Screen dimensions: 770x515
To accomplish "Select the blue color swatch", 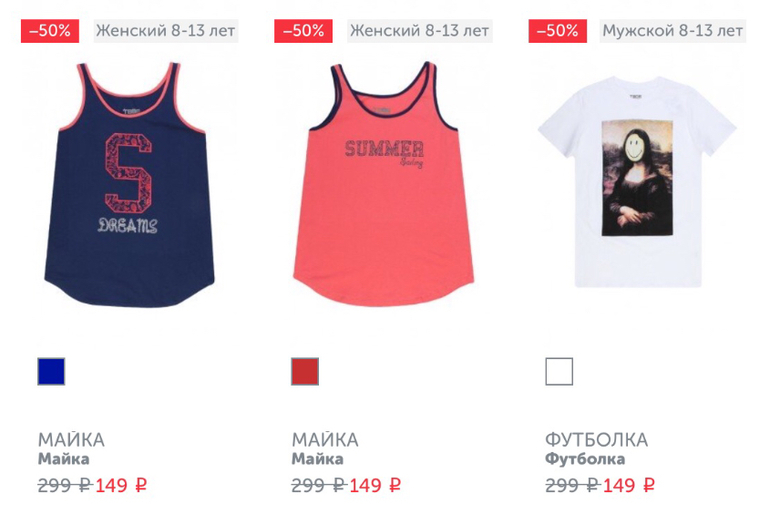I will [x=51, y=371].
